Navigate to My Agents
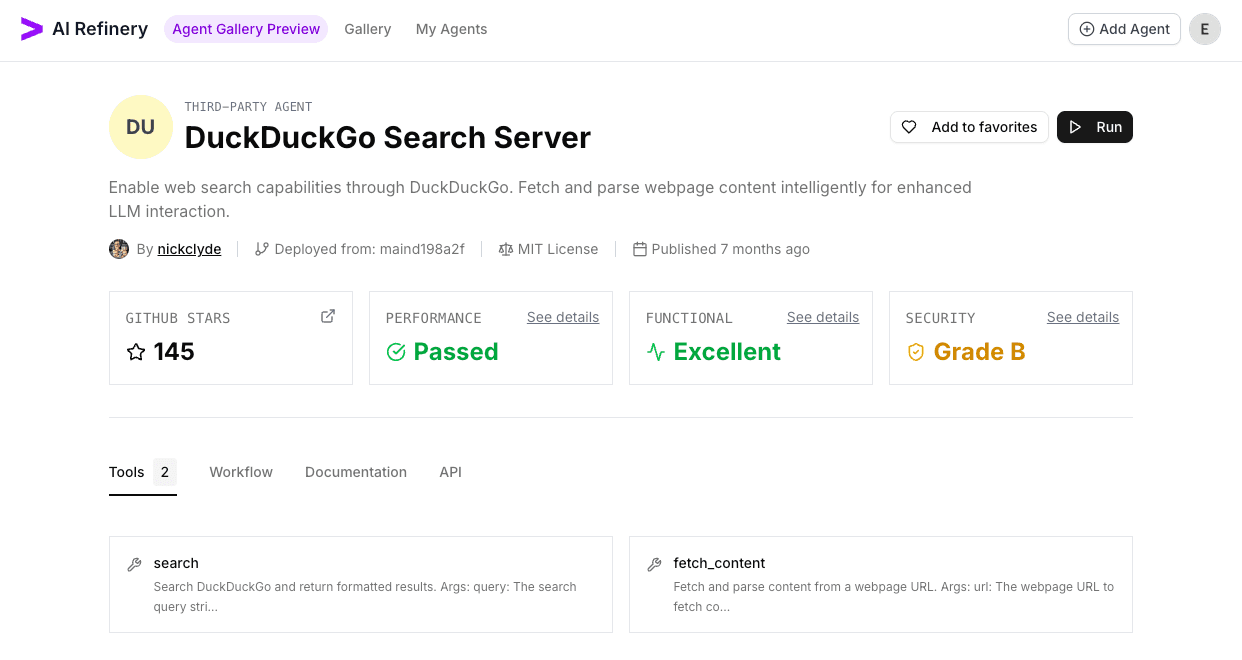The height and width of the screenshot is (660, 1242). click(x=451, y=29)
